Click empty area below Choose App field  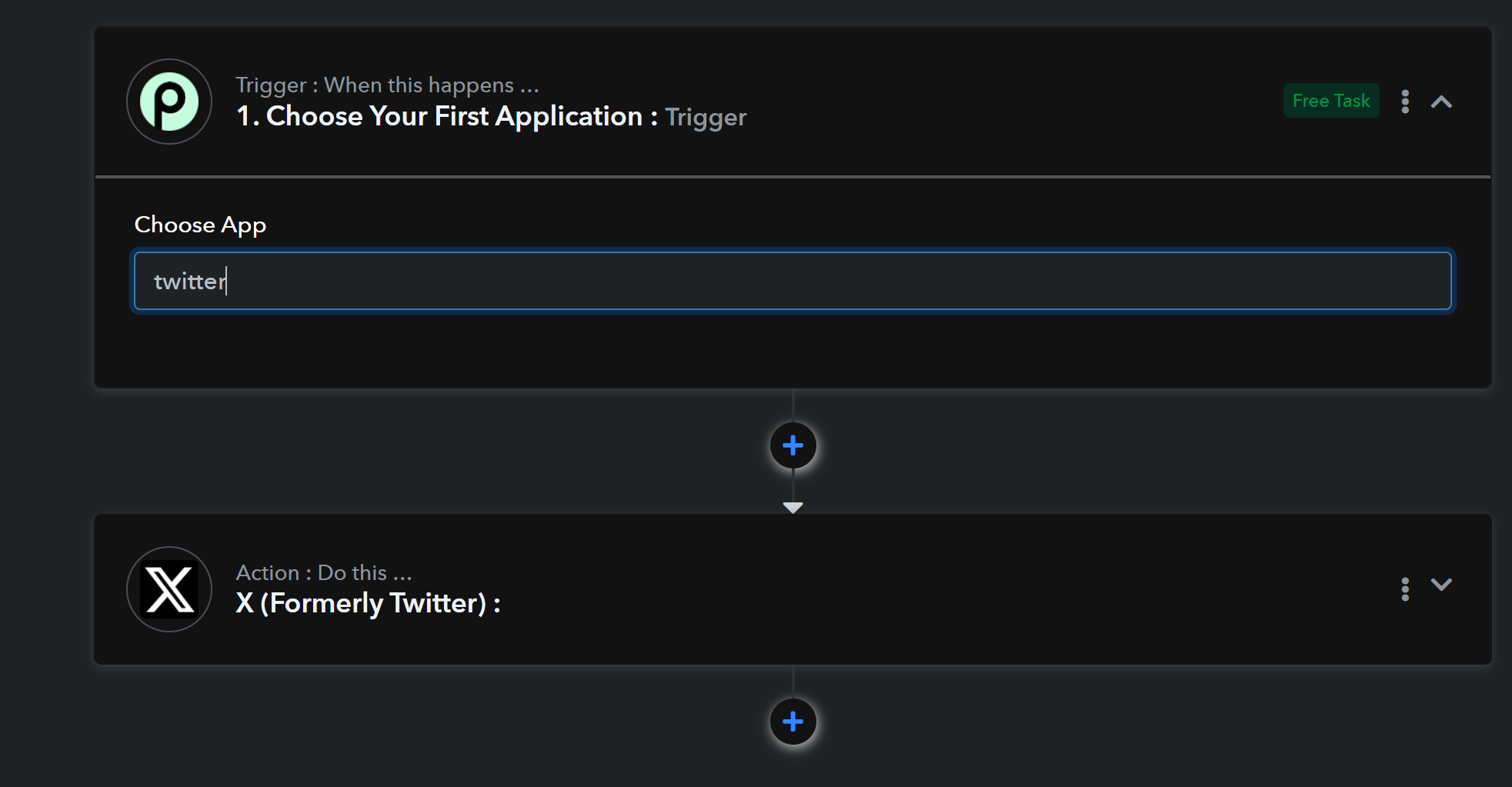click(793, 348)
